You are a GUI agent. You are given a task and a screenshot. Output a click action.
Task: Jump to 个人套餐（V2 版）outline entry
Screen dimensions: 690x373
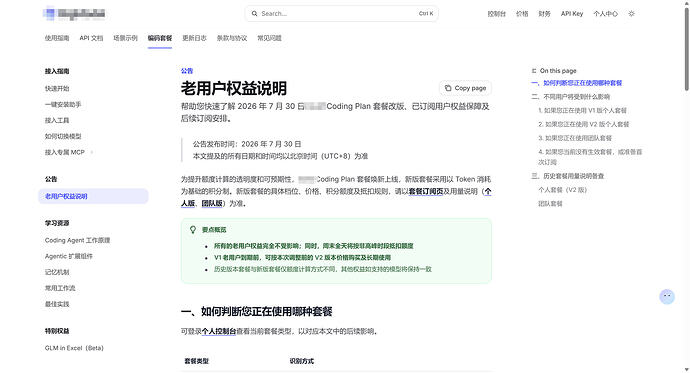[562, 190]
